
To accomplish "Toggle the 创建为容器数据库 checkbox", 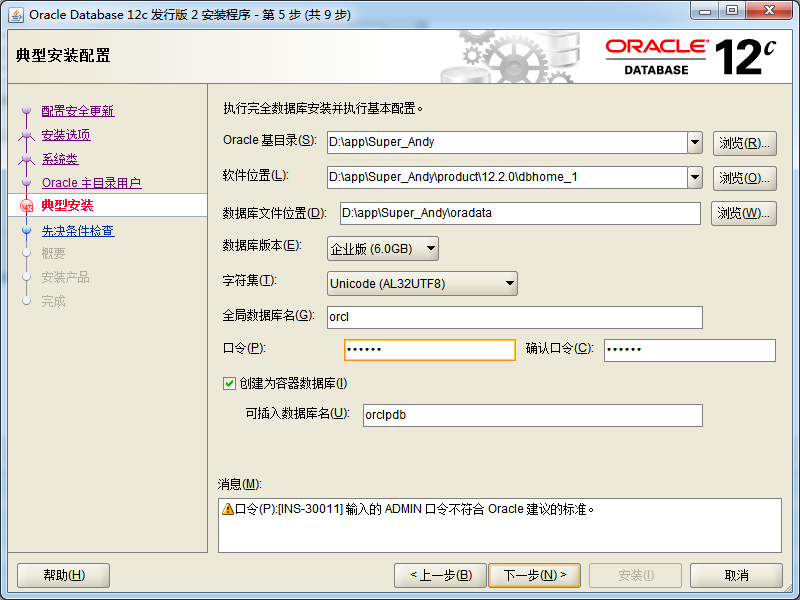I will coord(229,383).
